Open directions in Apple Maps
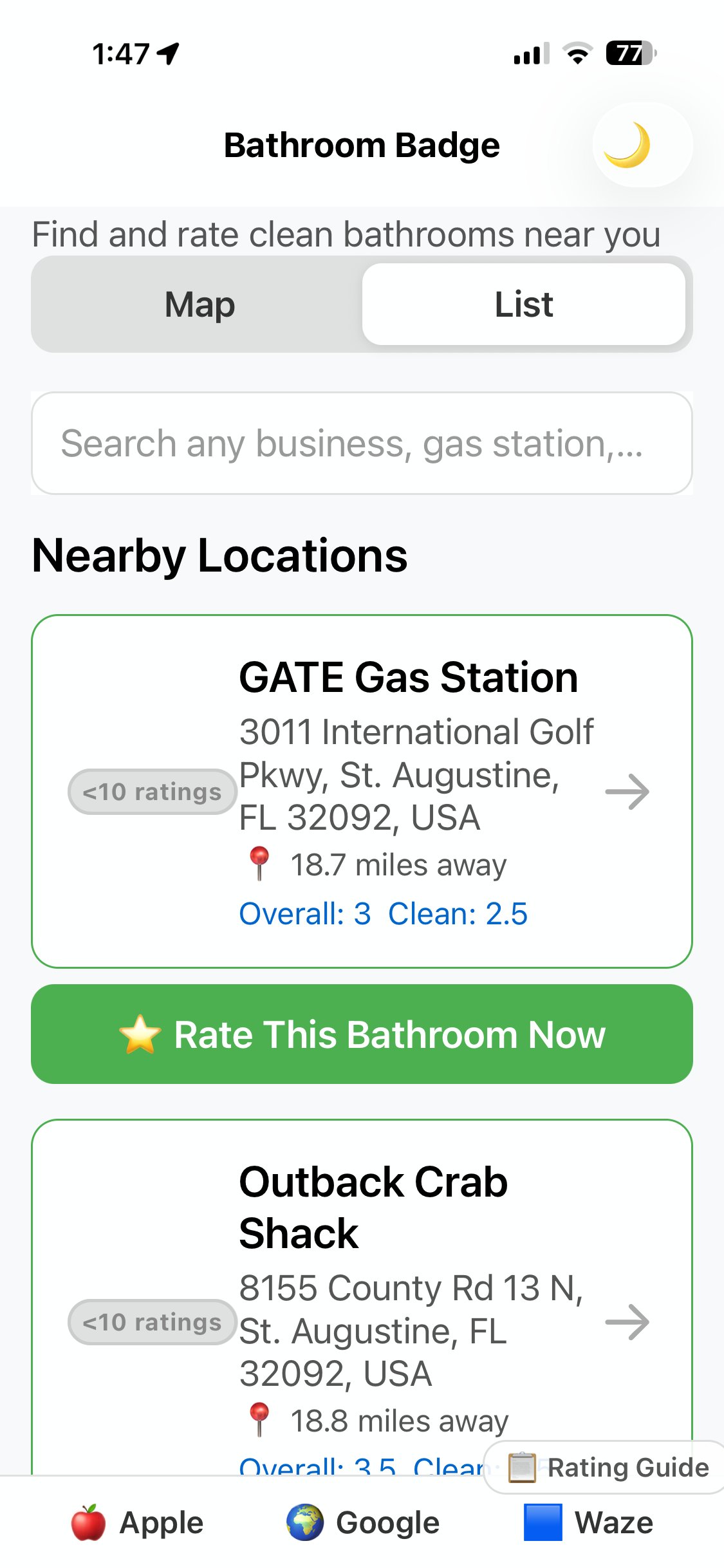Screen dimensions: 724x1568 (x=138, y=1523)
